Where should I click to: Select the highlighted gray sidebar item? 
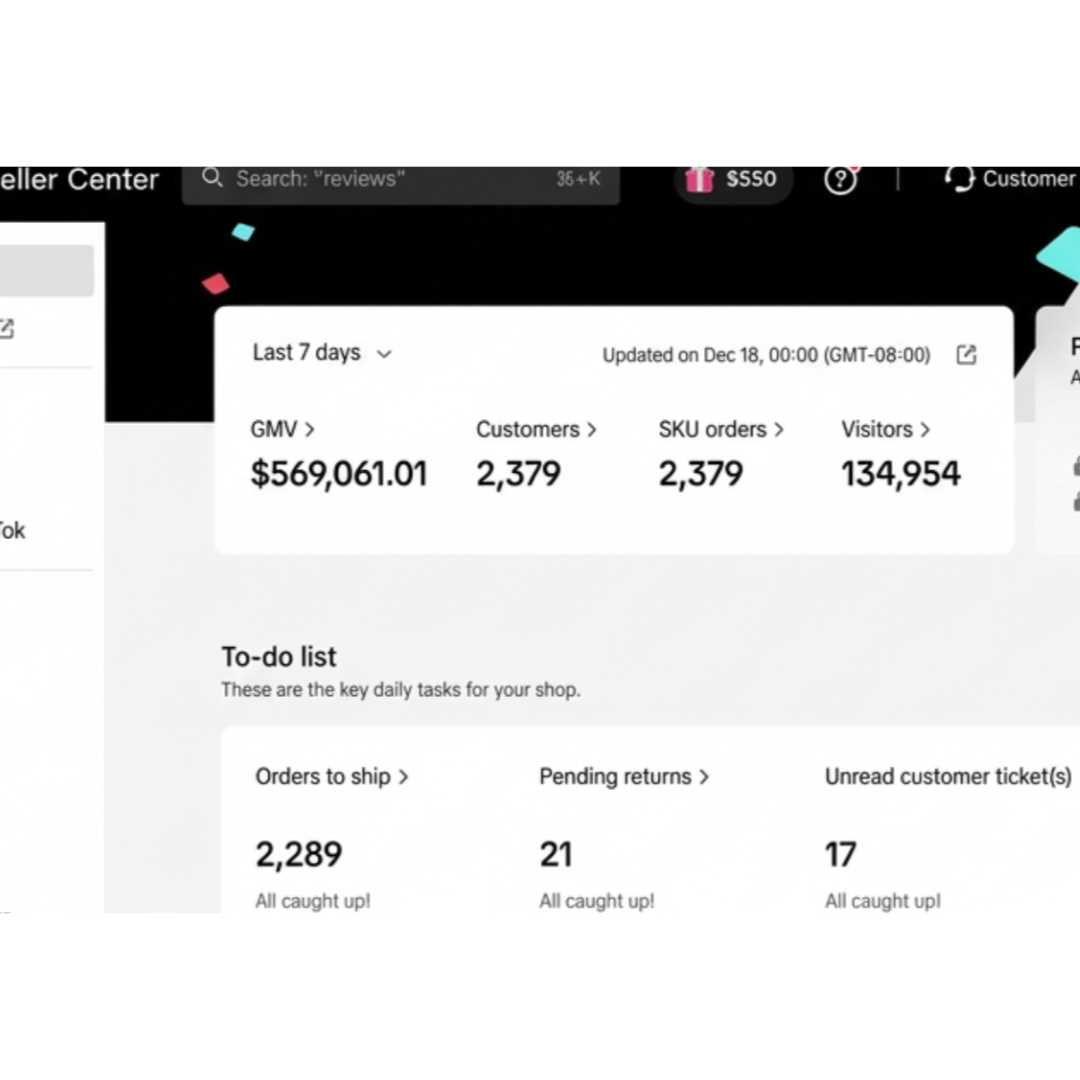click(x=46, y=271)
